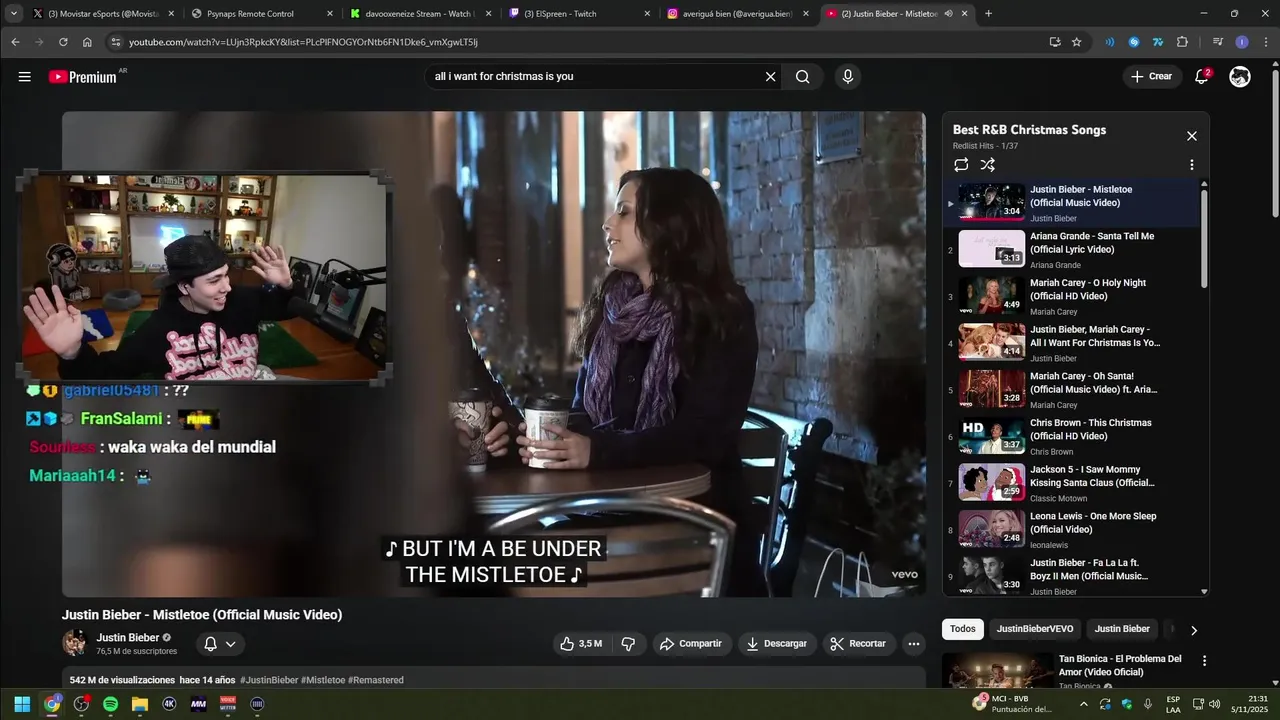Open the three-dot more actions menu below the video
Screen dimensions: 1280x720
[x=913, y=644]
